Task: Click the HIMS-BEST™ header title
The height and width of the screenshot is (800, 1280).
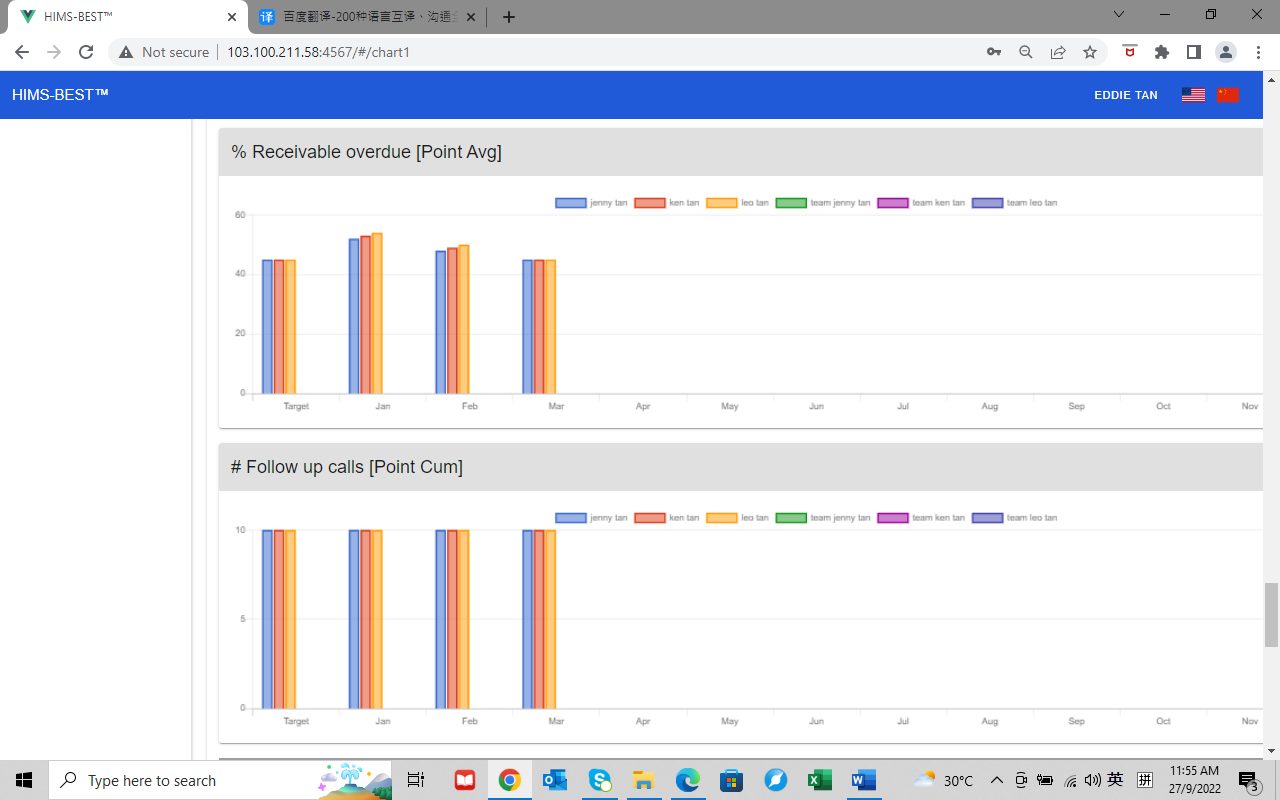Action: [60, 95]
